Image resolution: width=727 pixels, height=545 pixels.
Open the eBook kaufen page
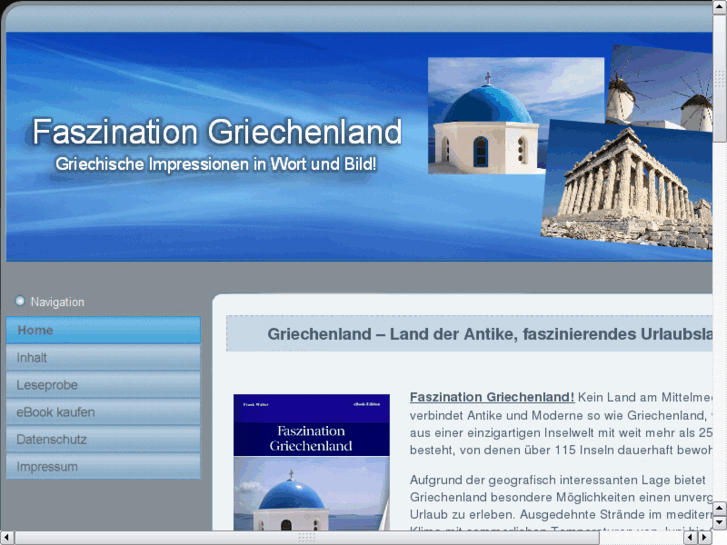pyautogui.click(x=103, y=412)
